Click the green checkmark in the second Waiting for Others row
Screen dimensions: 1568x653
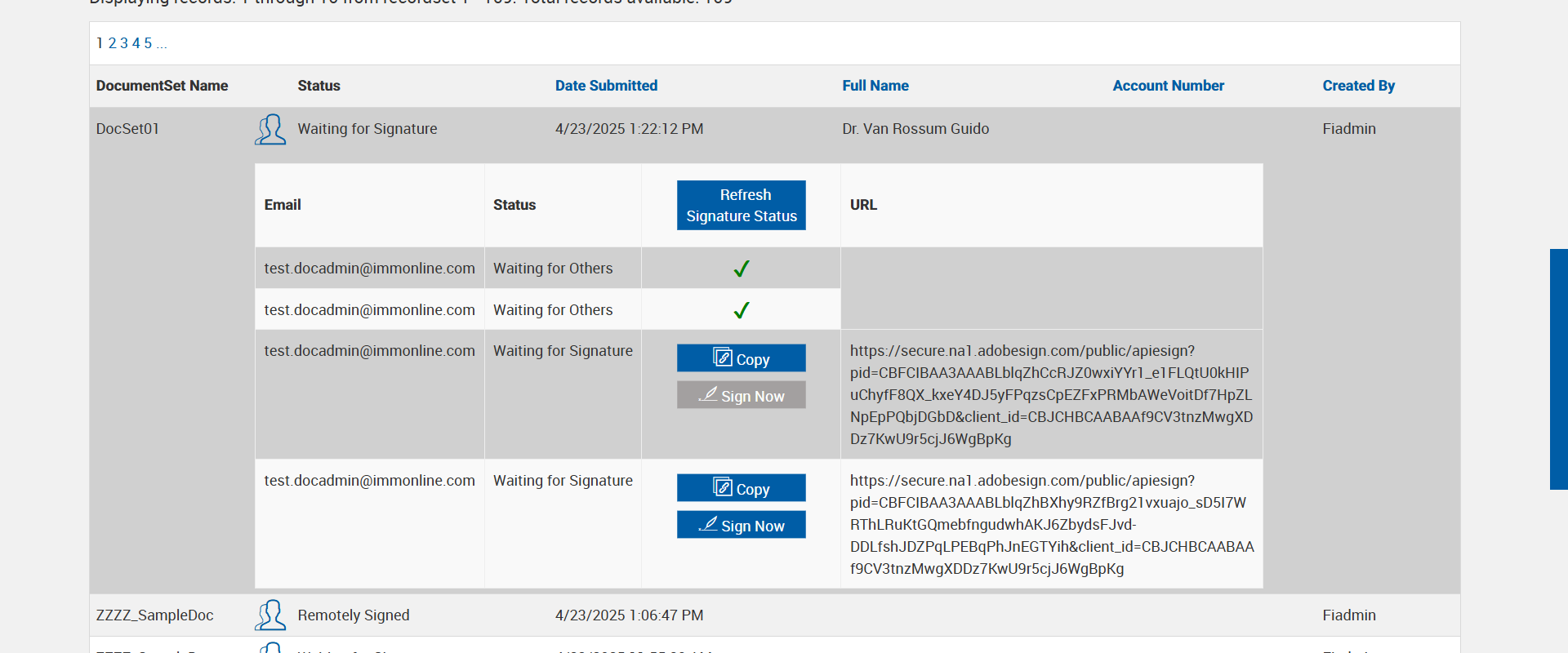pos(742,310)
